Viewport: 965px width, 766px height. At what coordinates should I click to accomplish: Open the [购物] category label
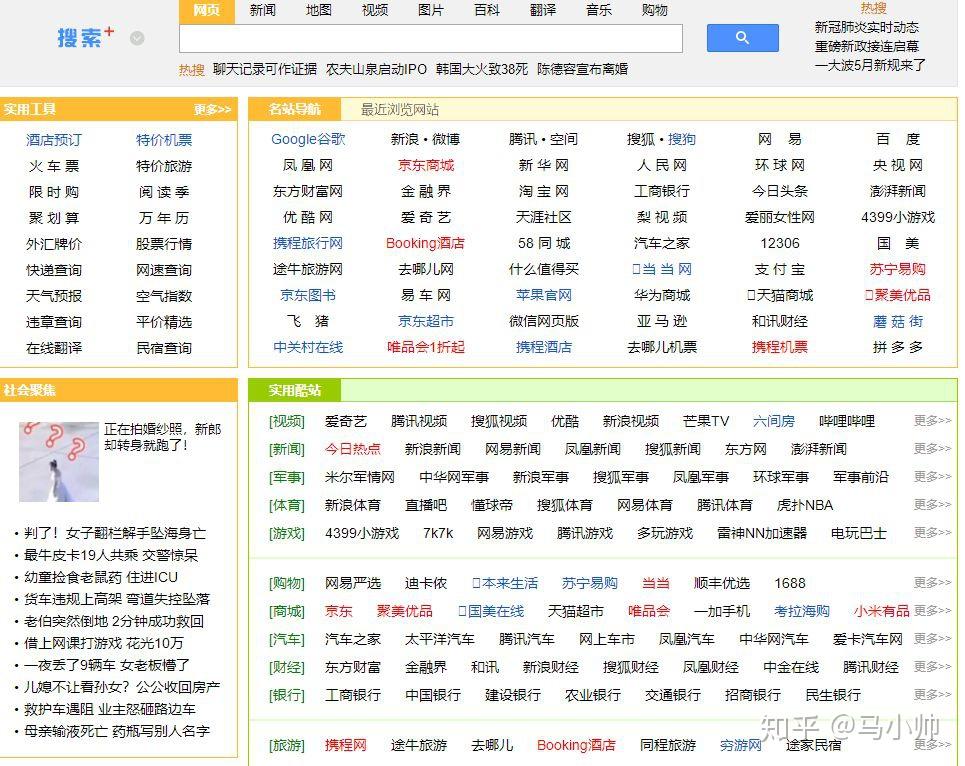pyautogui.click(x=287, y=583)
